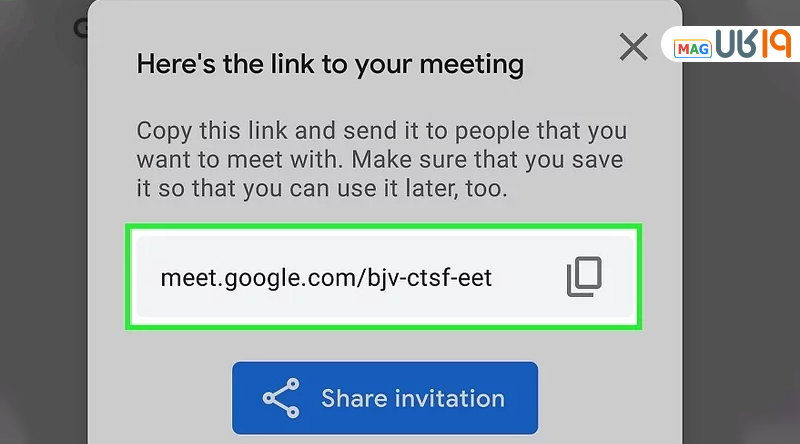Viewport: 800px width, 444px height.
Task: Click the line starting "Copy this link and send"
Action: click(381, 131)
